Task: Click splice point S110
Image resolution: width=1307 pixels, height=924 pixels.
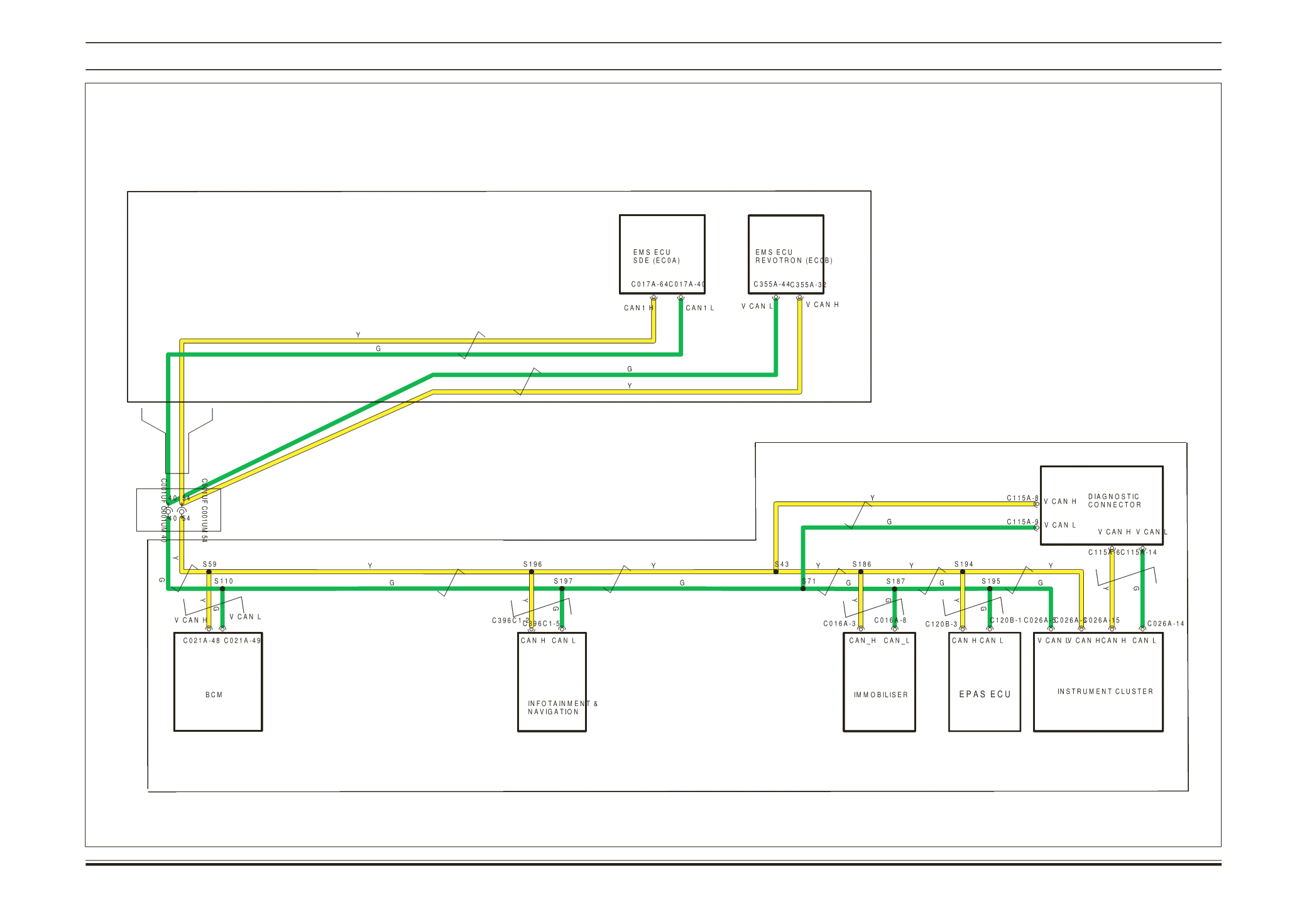Action: (222, 589)
